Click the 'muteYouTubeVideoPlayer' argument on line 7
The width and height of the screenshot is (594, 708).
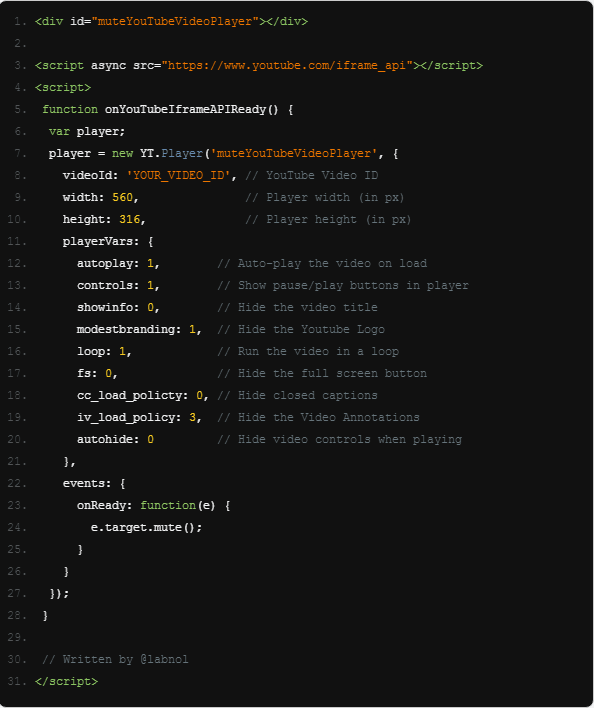click(294, 154)
